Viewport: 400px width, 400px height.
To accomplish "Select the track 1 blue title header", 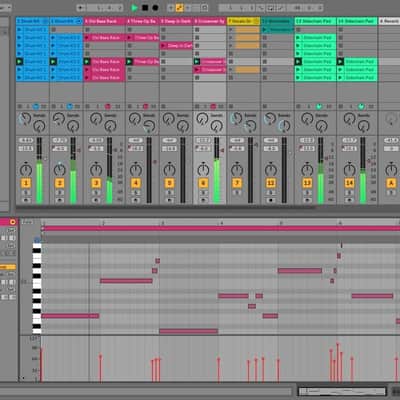I will 32,21.
